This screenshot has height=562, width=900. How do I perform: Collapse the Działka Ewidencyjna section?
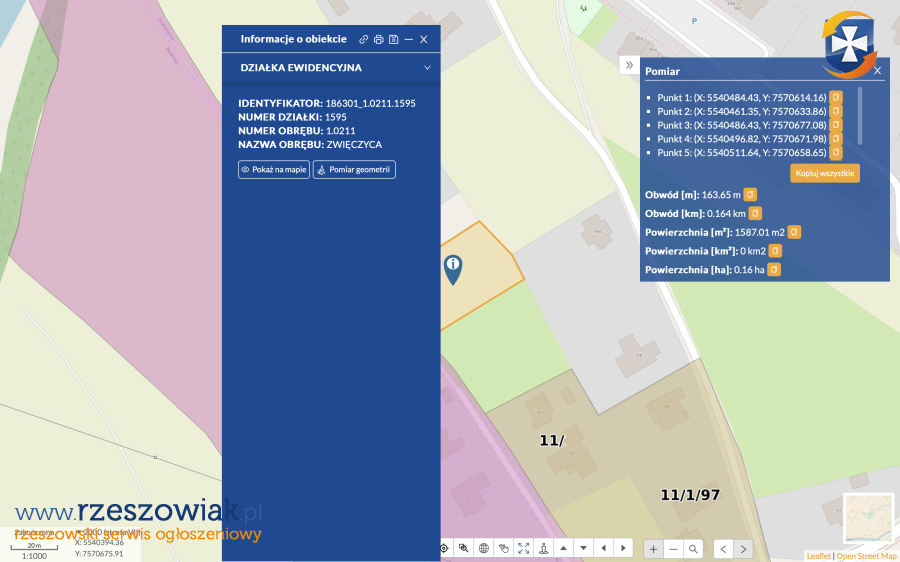pos(427,68)
